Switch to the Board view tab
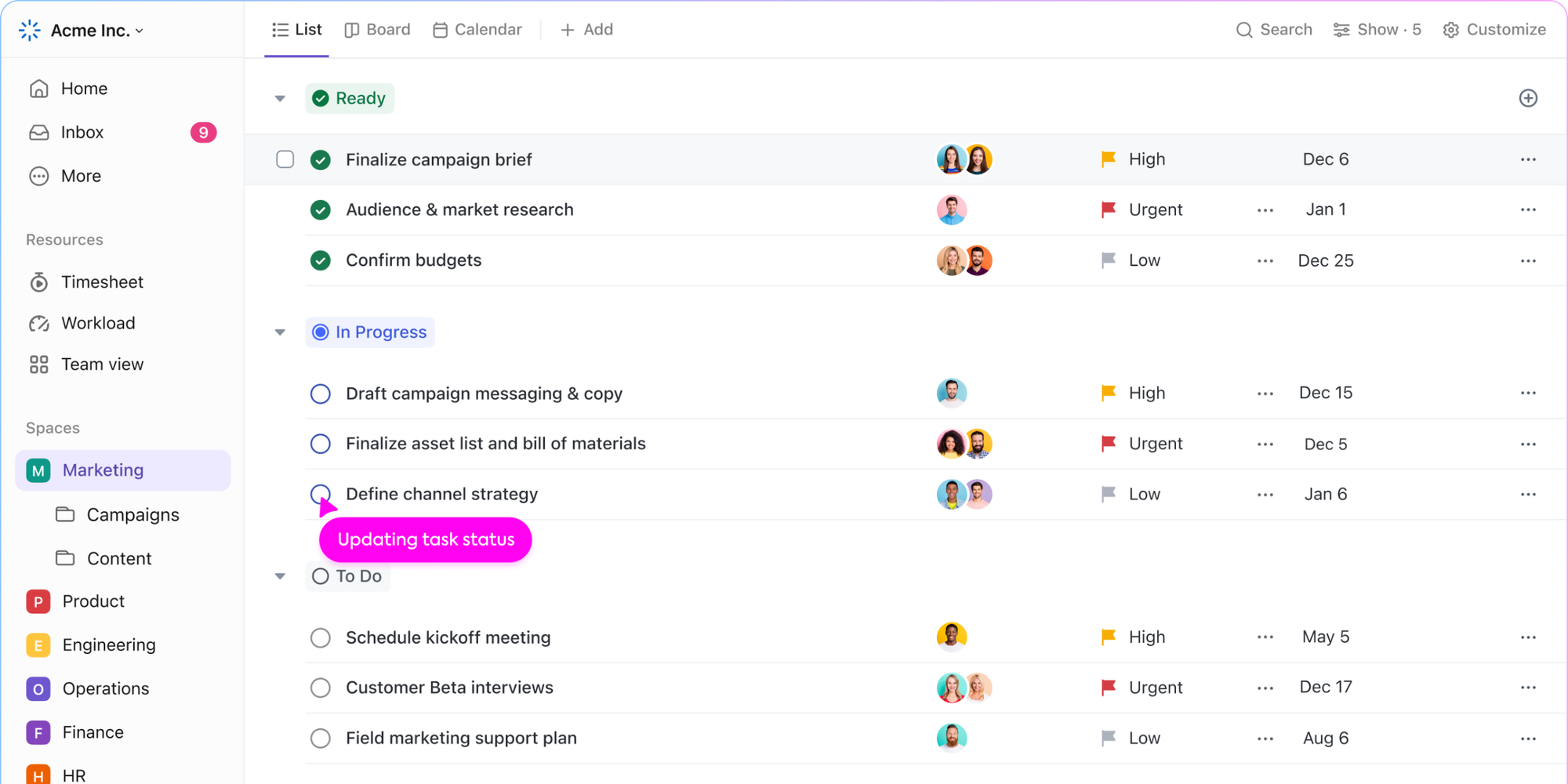The height and width of the screenshot is (784, 1568). [x=377, y=29]
